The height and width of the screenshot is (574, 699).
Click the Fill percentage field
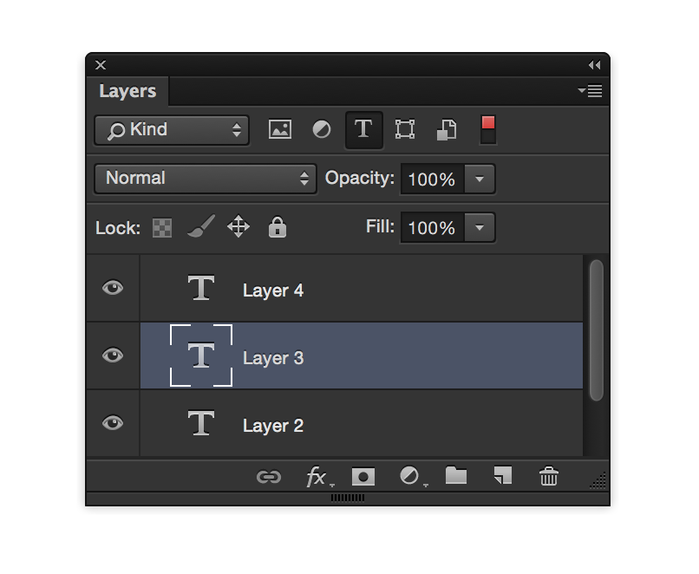coord(432,228)
